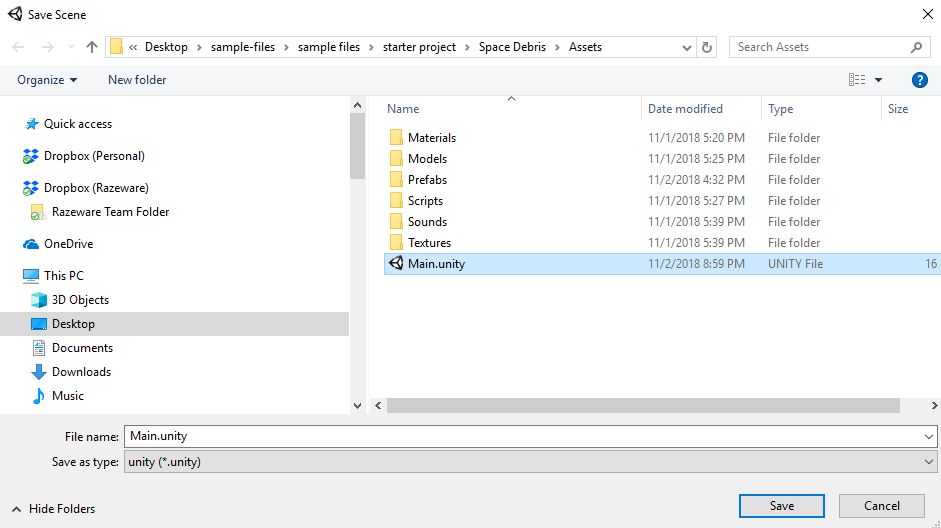The image size is (941, 528).
Task: Click the 3D Objects cube icon
Action: point(39,299)
